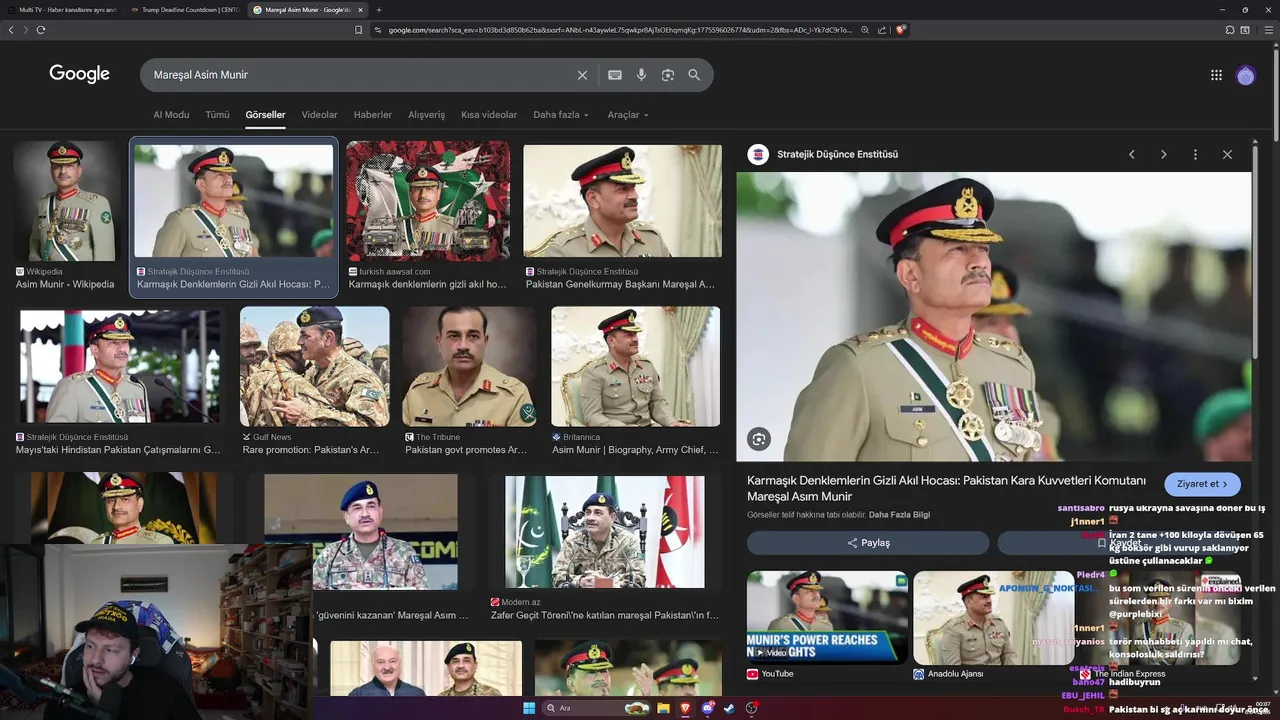Expand the Daha fazla dropdown
This screenshot has width=1280, height=720.
(561, 115)
